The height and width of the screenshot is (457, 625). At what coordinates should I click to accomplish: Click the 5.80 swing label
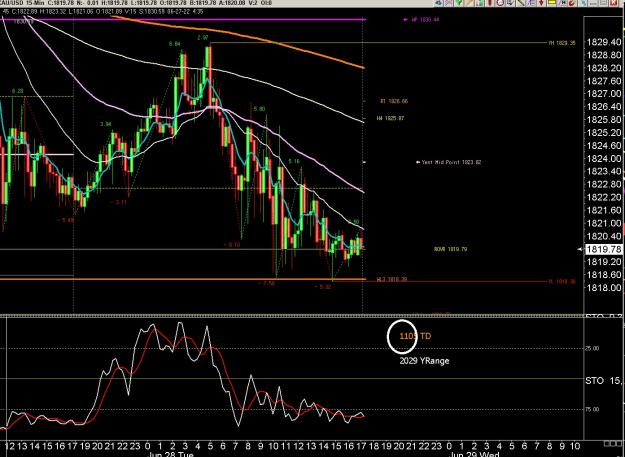coord(259,108)
